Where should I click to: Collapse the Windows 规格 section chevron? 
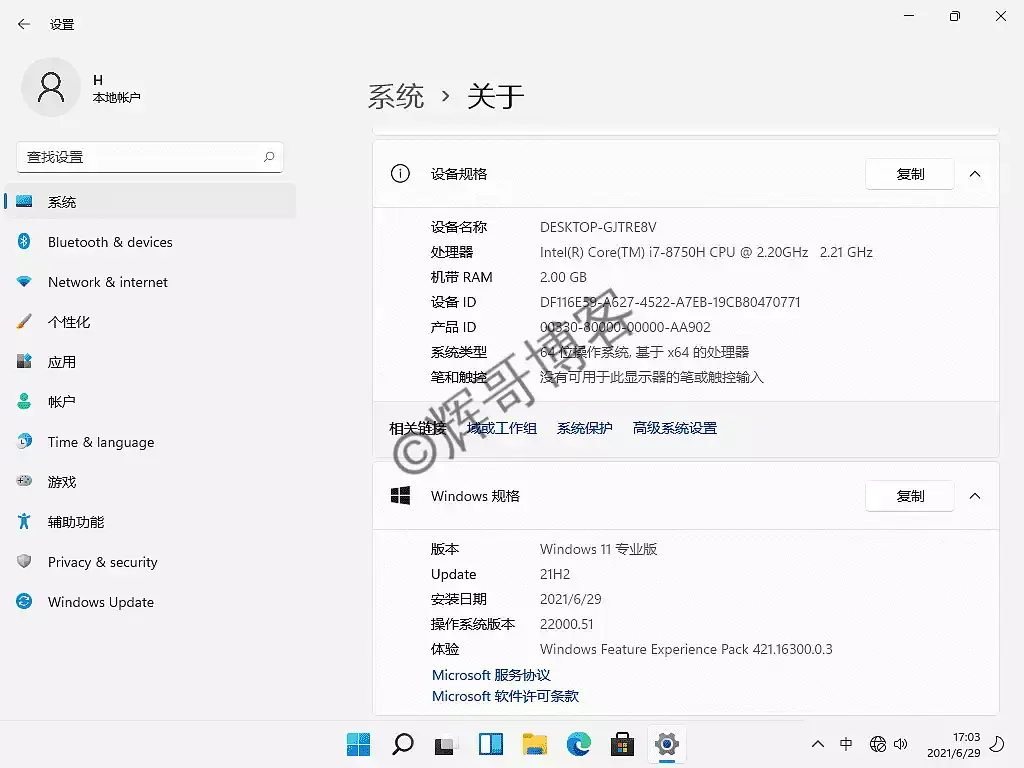coord(975,496)
